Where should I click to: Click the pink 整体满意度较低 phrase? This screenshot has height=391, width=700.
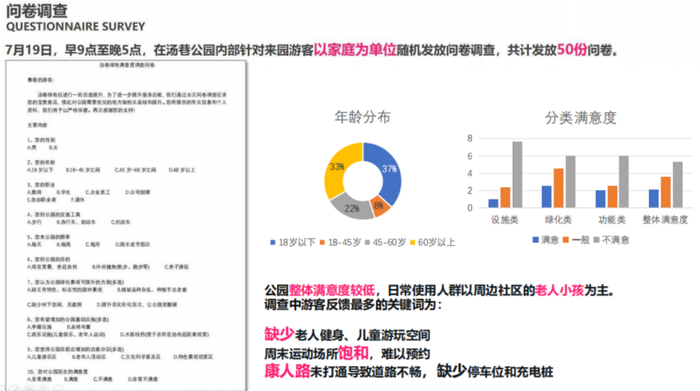332,290
